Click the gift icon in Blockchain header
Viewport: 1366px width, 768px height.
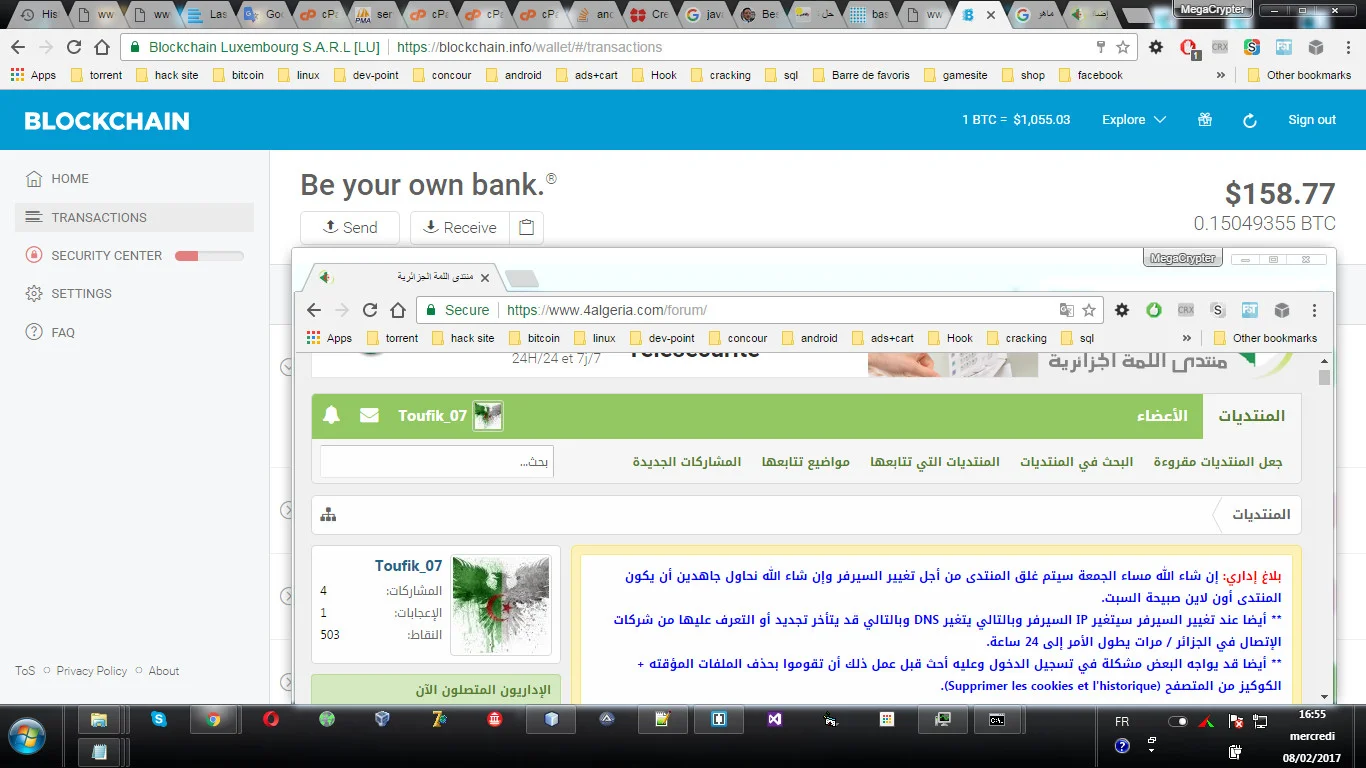click(1205, 120)
